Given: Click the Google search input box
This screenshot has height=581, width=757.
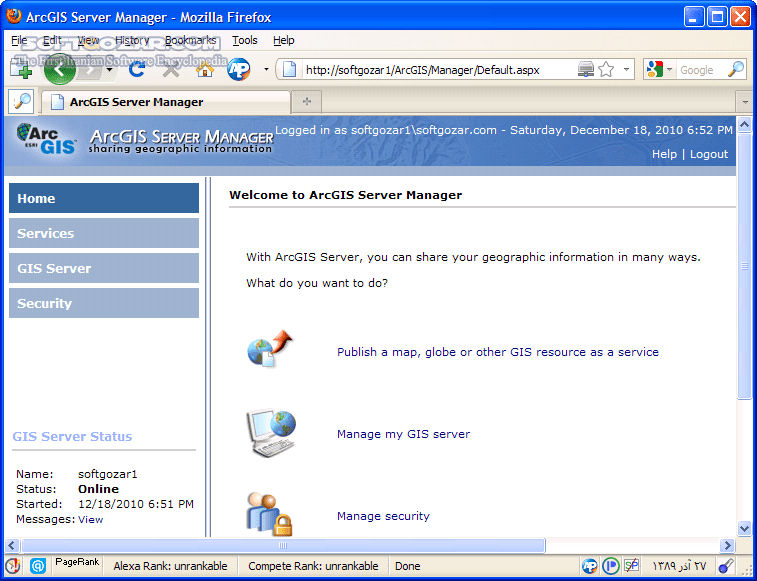Looking at the screenshot, I should click(700, 71).
